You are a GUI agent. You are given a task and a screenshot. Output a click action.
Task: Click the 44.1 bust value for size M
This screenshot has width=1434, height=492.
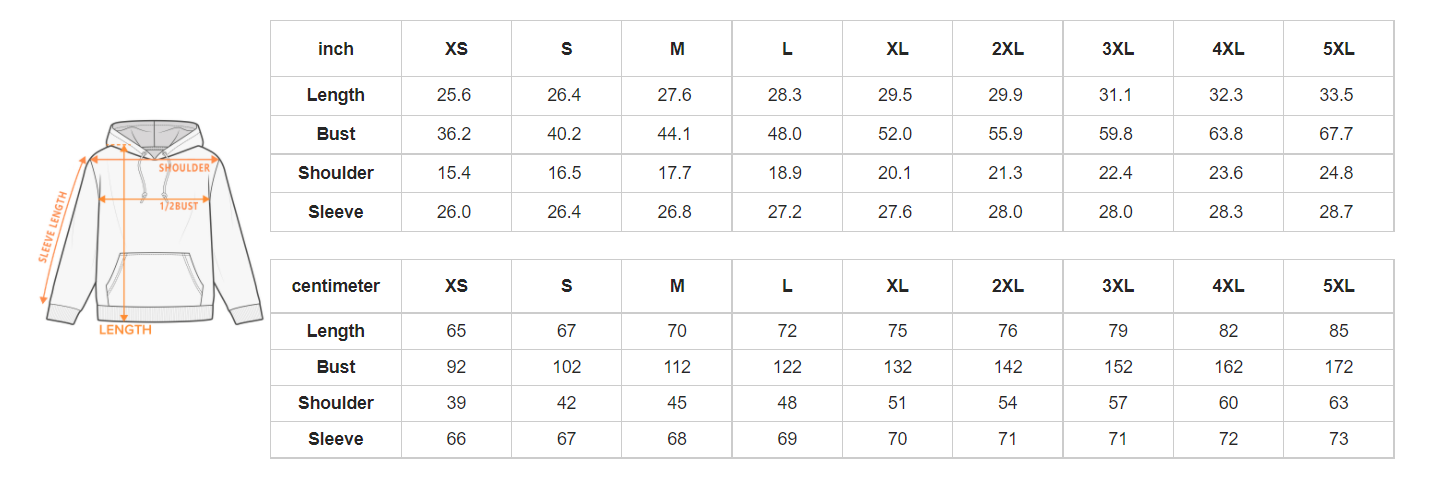677,134
